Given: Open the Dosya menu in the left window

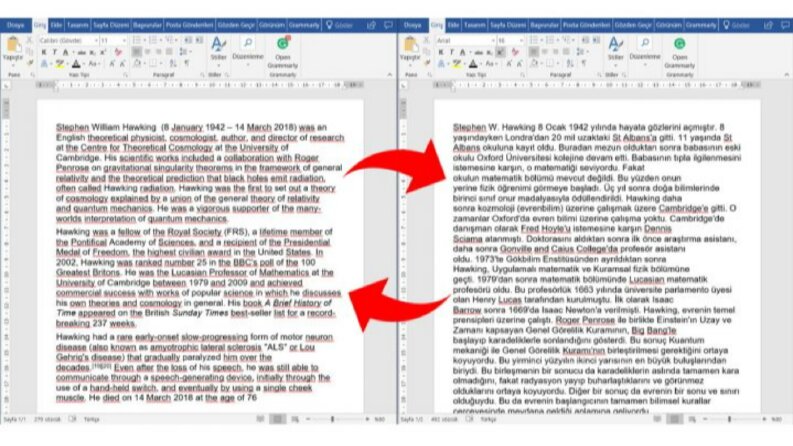Looking at the screenshot, I should (x=16, y=25).
